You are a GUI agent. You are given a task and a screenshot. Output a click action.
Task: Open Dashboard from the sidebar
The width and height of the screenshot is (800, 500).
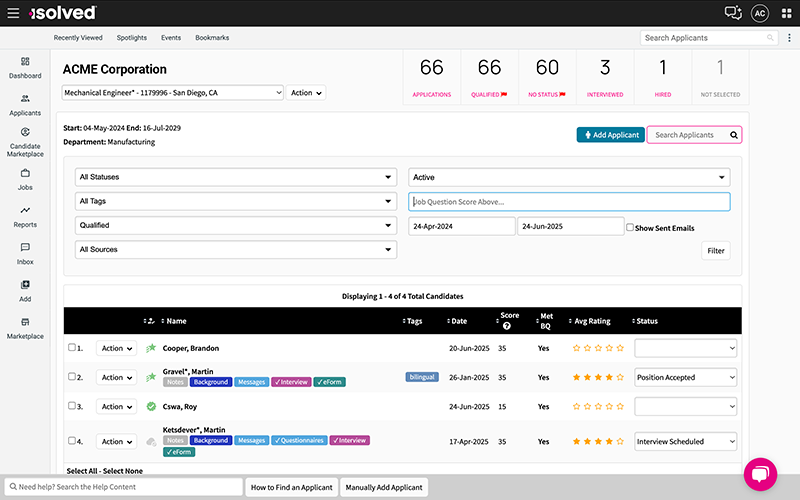click(x=25, y=67)
